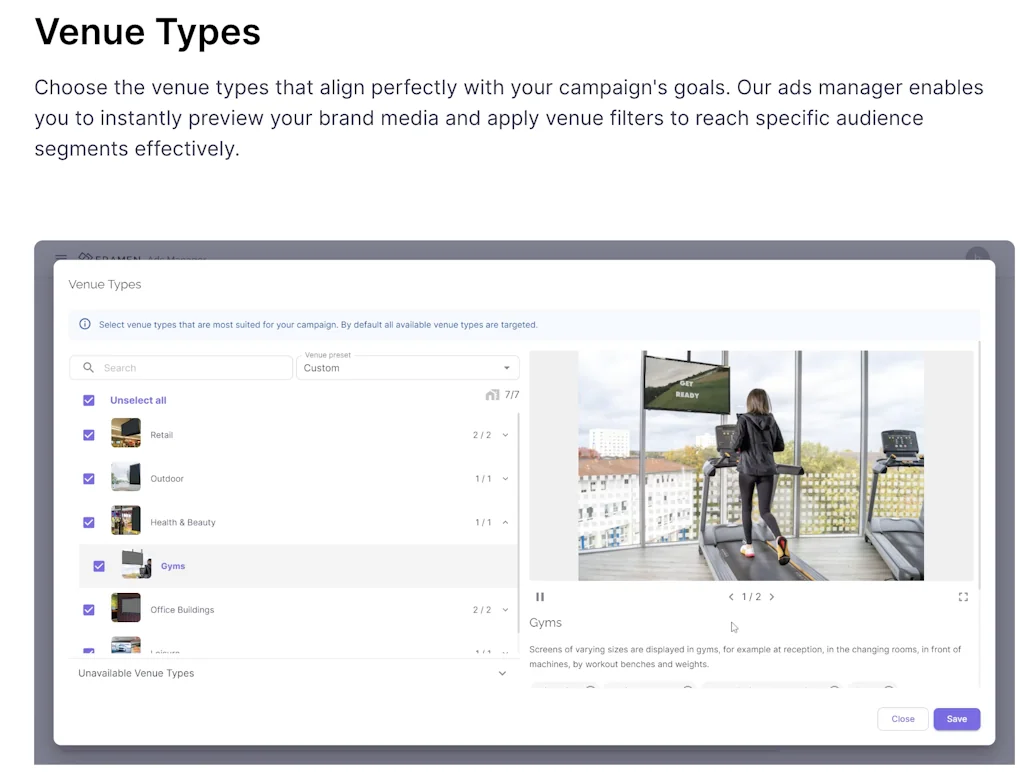Image resolution: width=1024 pixels, height=775 pixels.
Task: Select the Retail venue thumbnail
Action: [126, 435]
